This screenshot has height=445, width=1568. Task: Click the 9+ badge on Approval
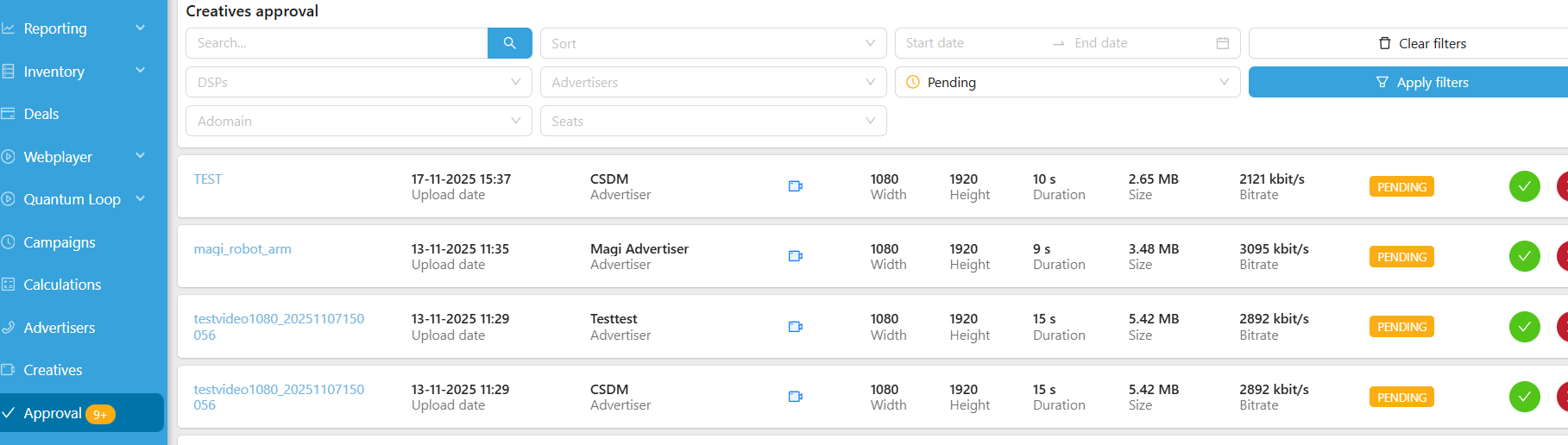(100, 415)
